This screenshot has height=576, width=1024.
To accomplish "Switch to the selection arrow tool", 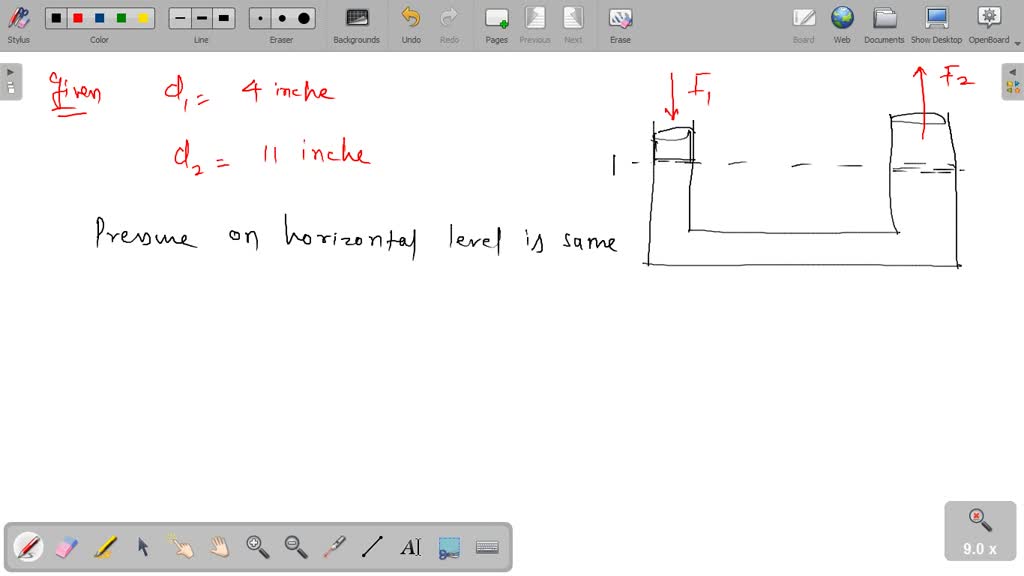I will pos(143,546).
